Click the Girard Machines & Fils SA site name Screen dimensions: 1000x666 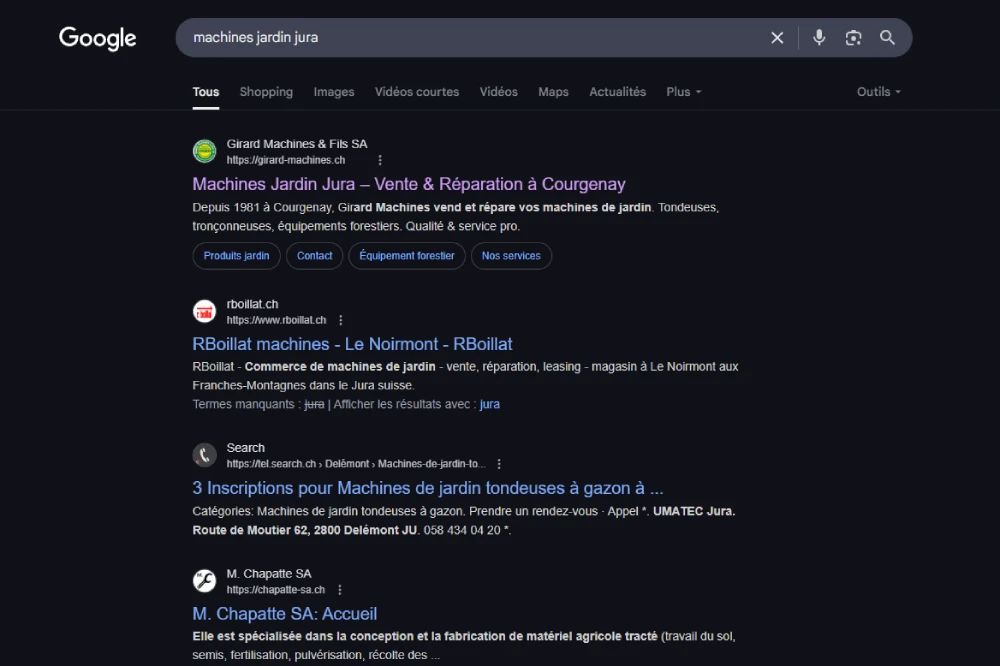click(x=297, y=144)
